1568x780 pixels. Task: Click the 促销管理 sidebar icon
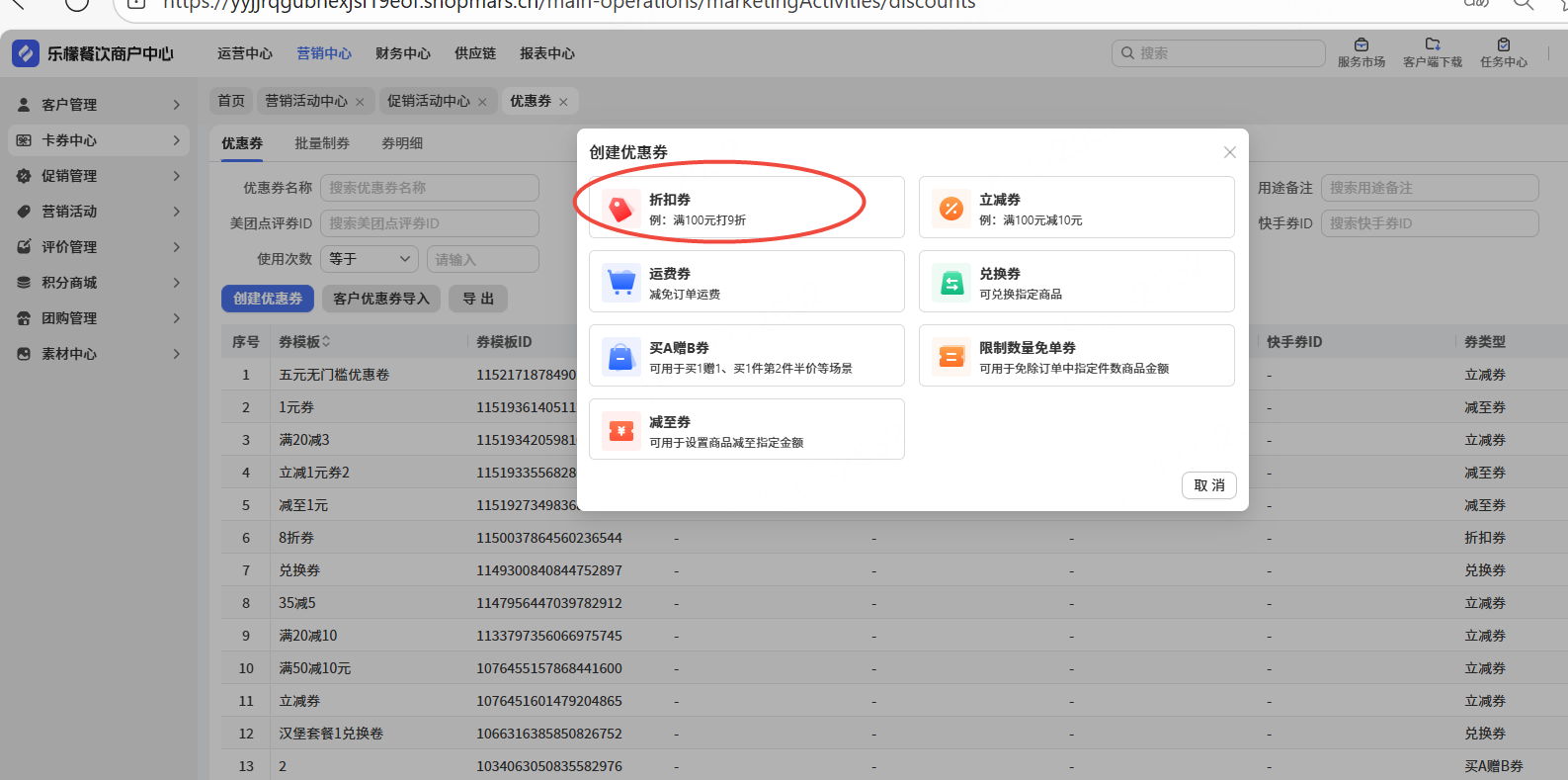24,176
